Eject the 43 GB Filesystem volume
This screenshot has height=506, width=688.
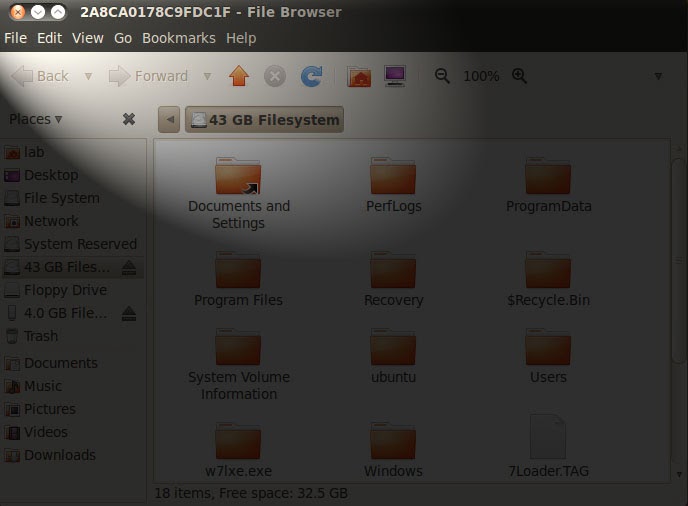pyautogui.click(x=129, y=267)
